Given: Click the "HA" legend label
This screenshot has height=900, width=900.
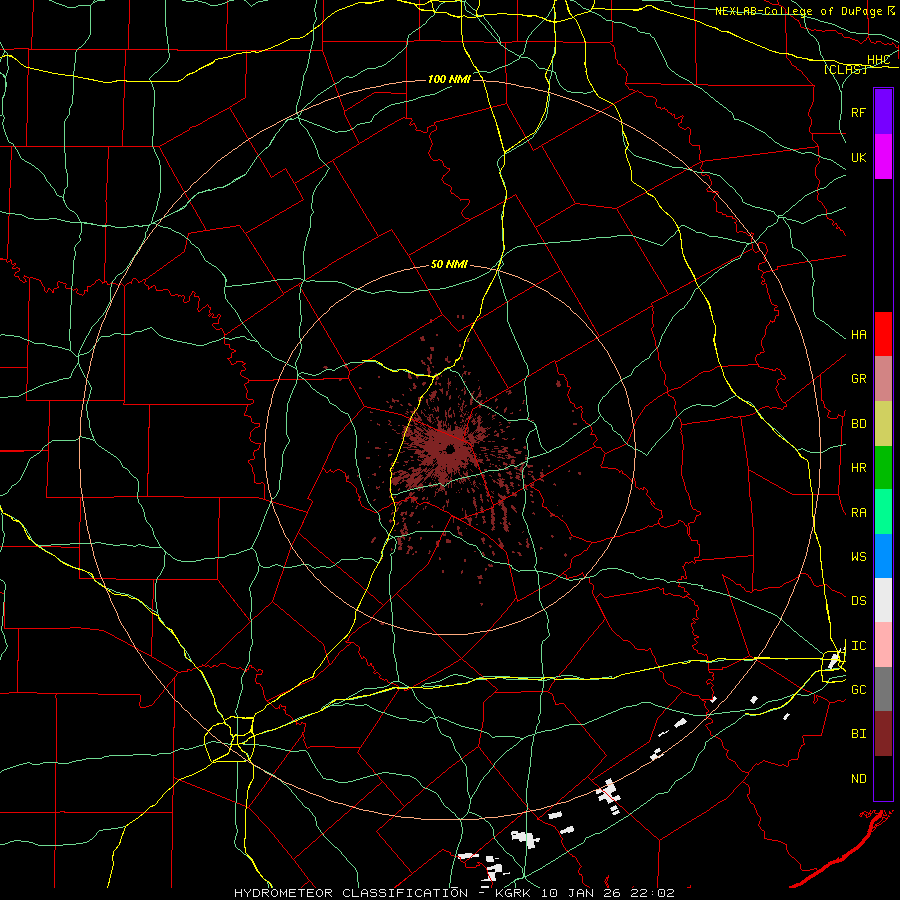Looking at the screenshot, I should point(858,334).
